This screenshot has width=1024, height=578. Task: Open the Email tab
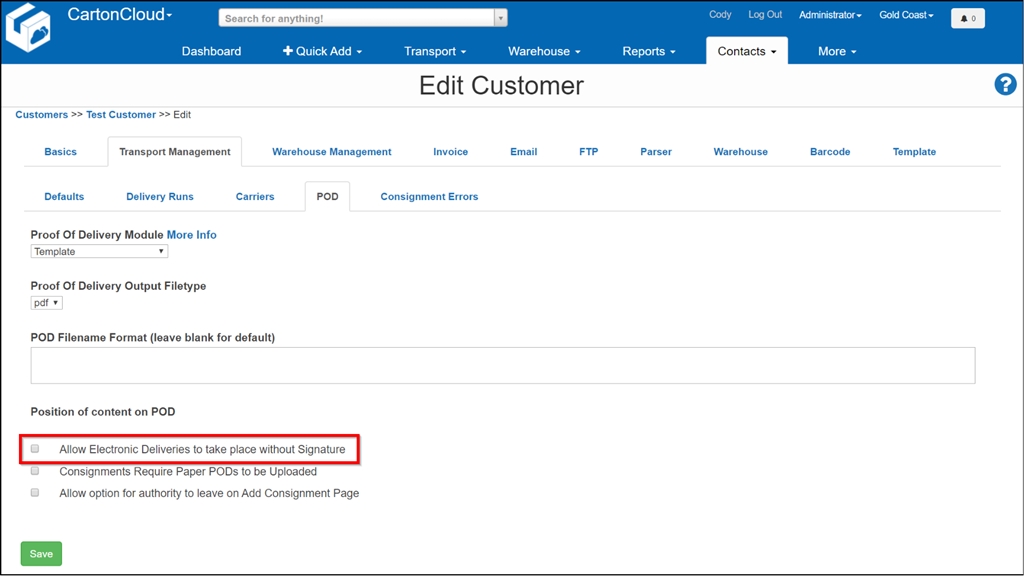524,152
